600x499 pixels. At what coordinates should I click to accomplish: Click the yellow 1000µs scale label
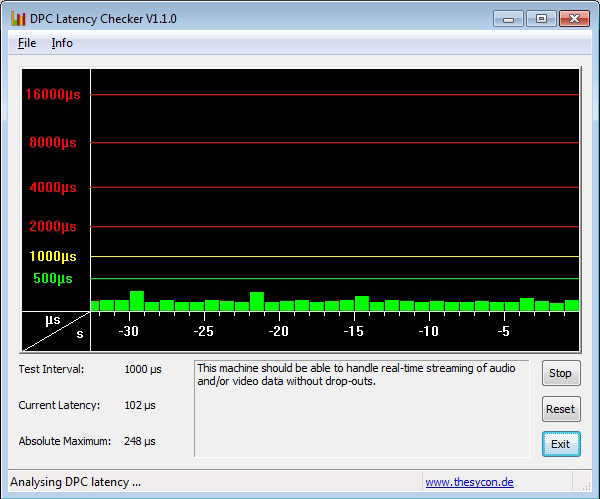point(53,256)
